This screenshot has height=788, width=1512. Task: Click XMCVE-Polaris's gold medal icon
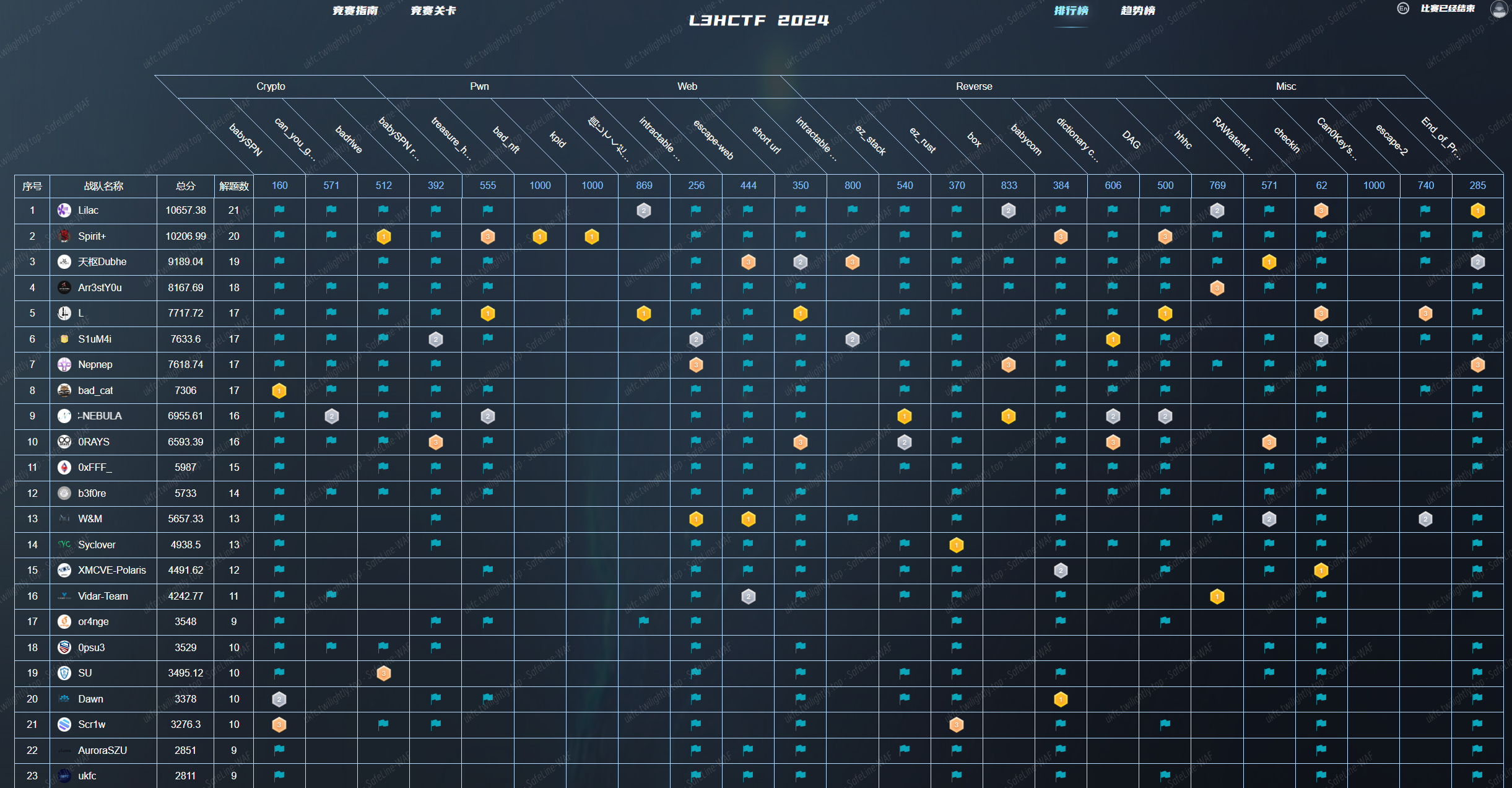[x=1321, y=571]
